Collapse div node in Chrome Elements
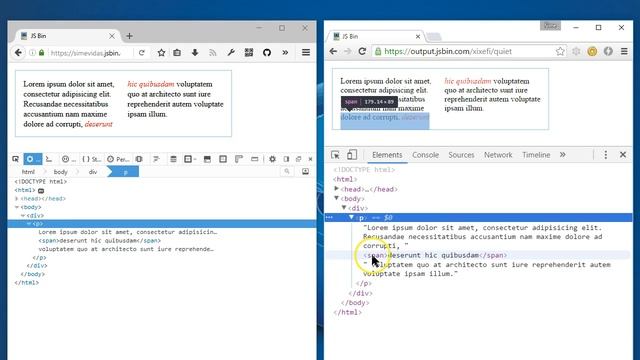Viewport: 640px width, 360px height. click(344, 208)
